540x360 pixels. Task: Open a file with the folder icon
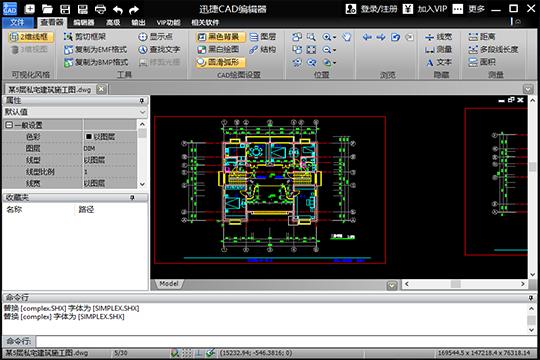pyautogui.click(x=47, y=9)
